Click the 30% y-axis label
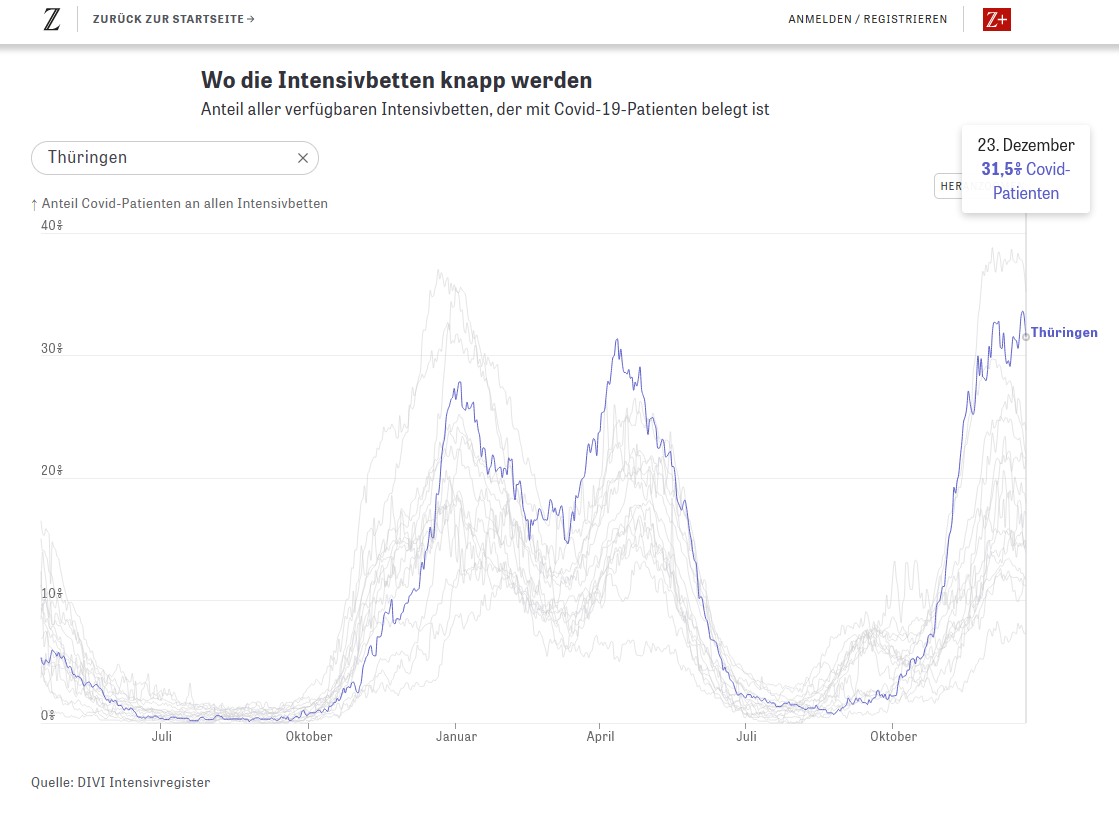1119x823 pixels. pos(52,349)
